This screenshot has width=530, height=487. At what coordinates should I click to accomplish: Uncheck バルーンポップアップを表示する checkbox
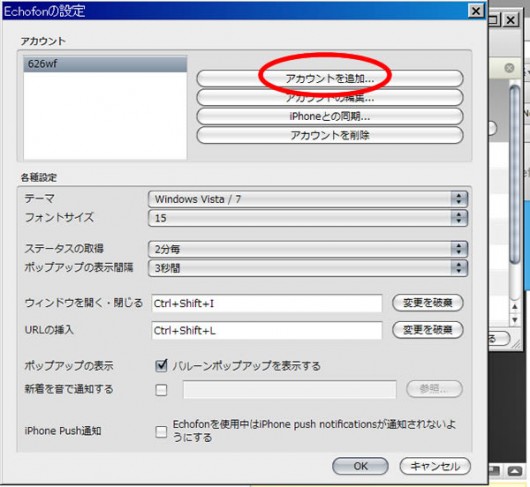(x=161, y=365)
